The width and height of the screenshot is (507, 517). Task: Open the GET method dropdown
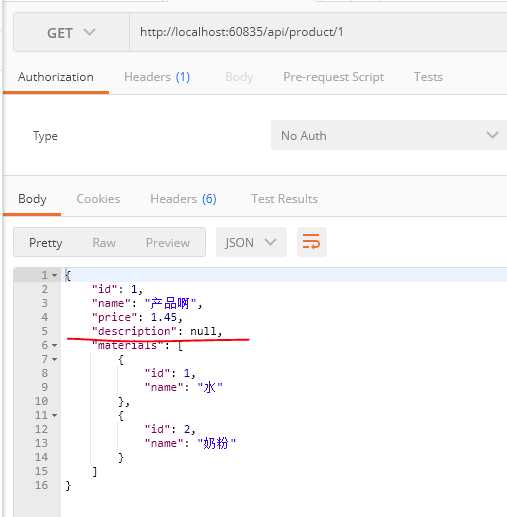(71, 33)
